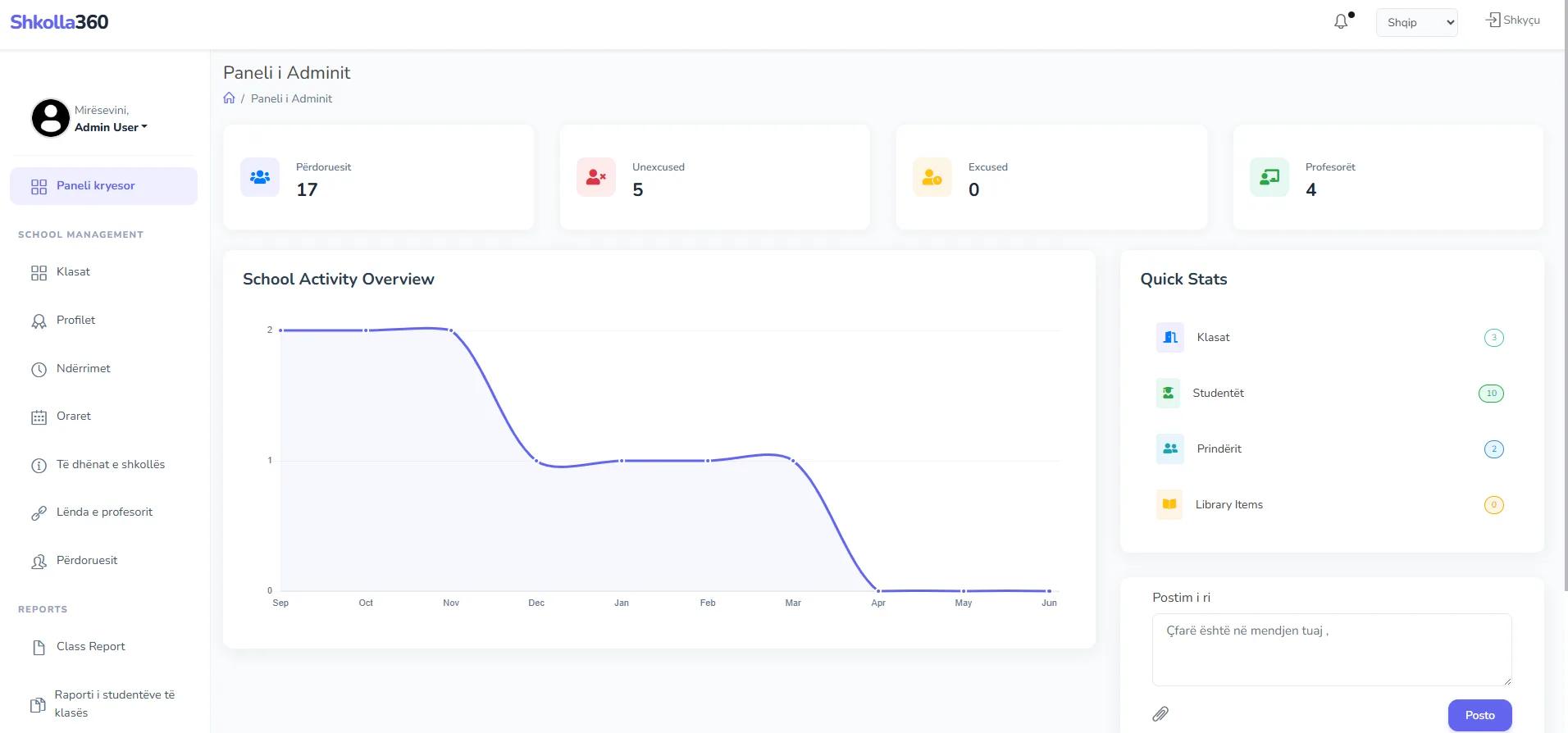1568x733 pixels.
Task: Click the Excused absences card icon
Action: 932,177
